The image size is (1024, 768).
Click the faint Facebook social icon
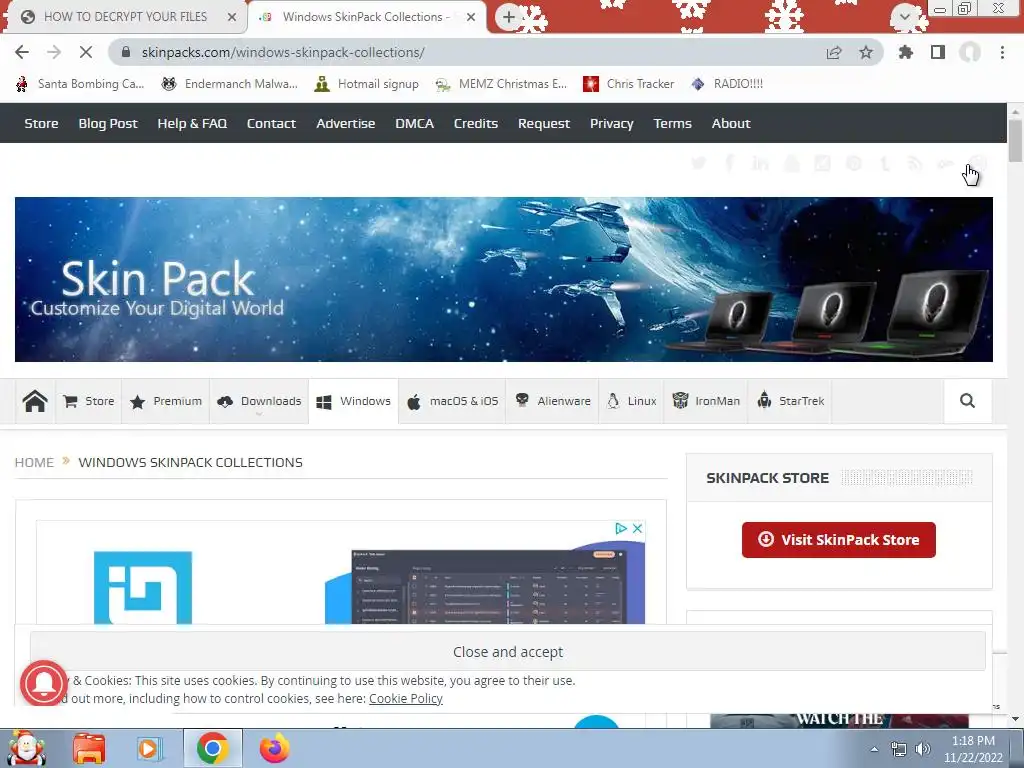tap(729, 163)
